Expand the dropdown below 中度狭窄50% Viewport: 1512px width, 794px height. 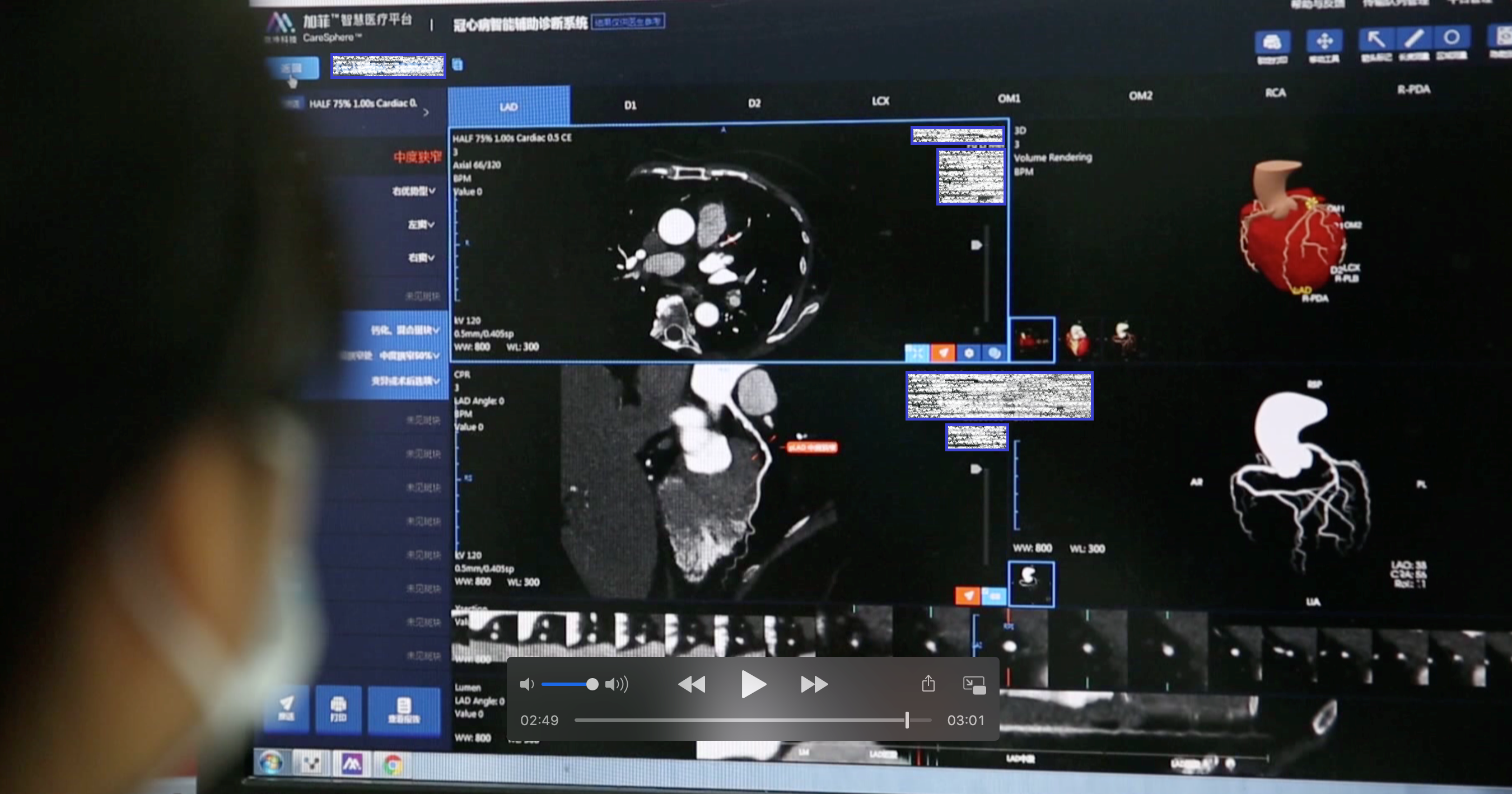pos(405,381)
